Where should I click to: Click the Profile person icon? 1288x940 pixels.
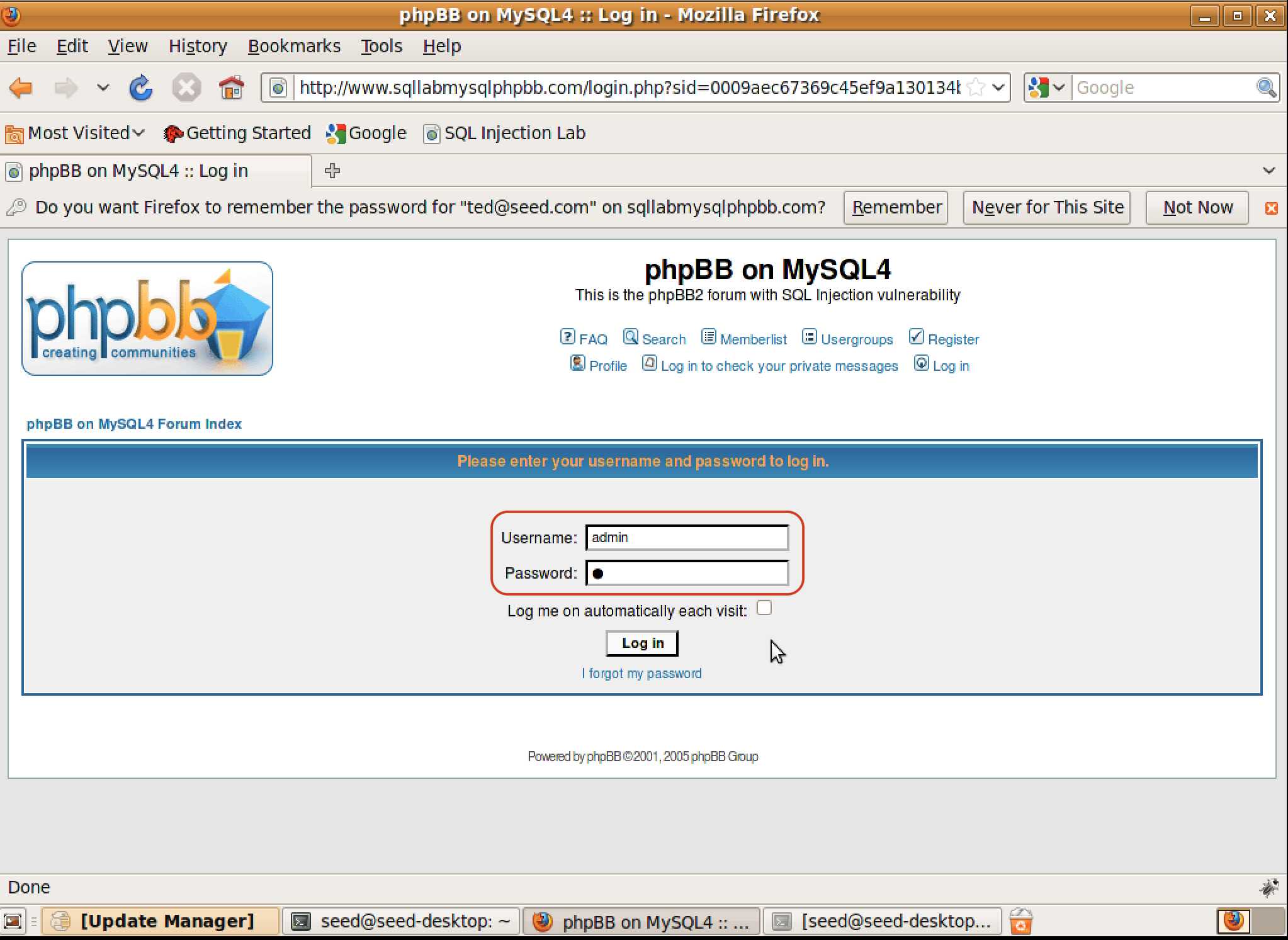(x=577, y=363)
